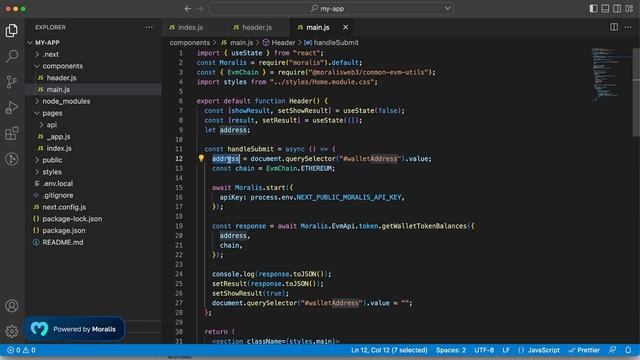Open notifications bell in status bar

(628, 350)
